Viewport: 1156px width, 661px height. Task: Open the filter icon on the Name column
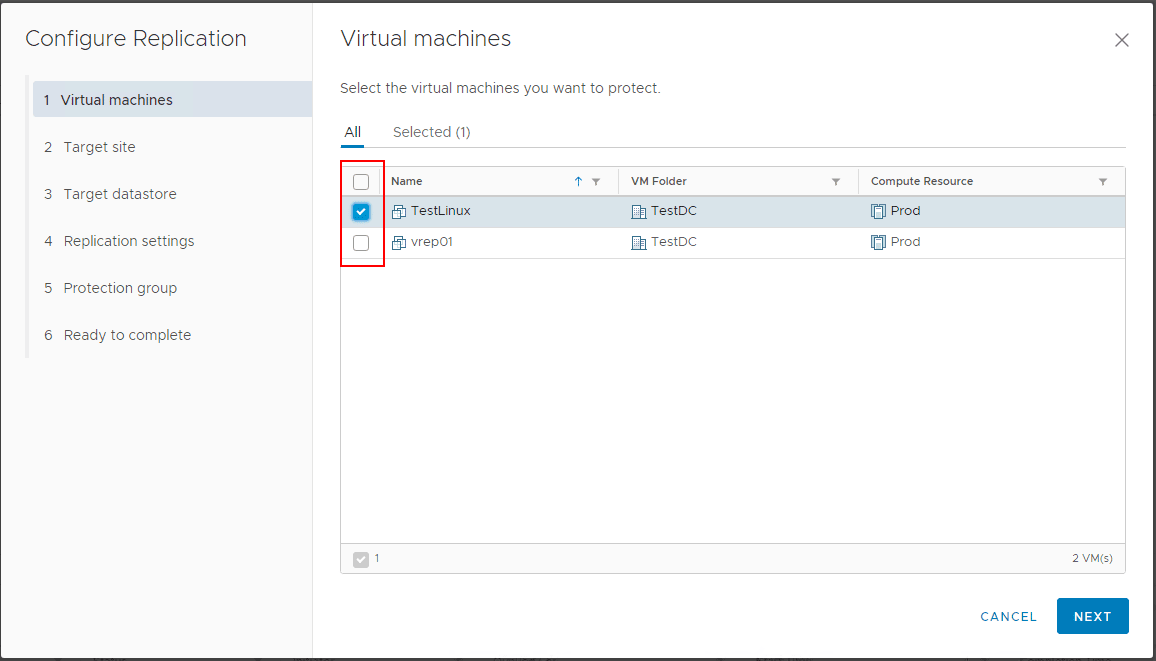click(595, 181)
